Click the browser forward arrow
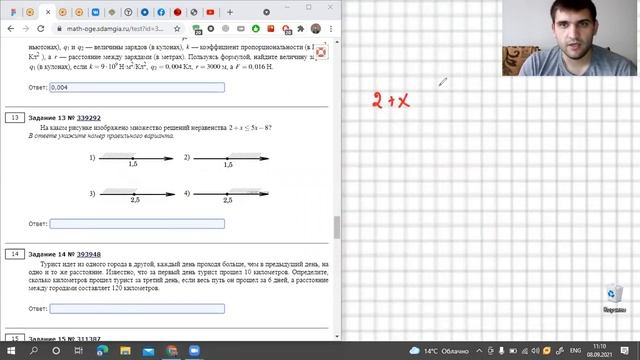The height and width of the screenshot is (360, 640). pos(25,29)
